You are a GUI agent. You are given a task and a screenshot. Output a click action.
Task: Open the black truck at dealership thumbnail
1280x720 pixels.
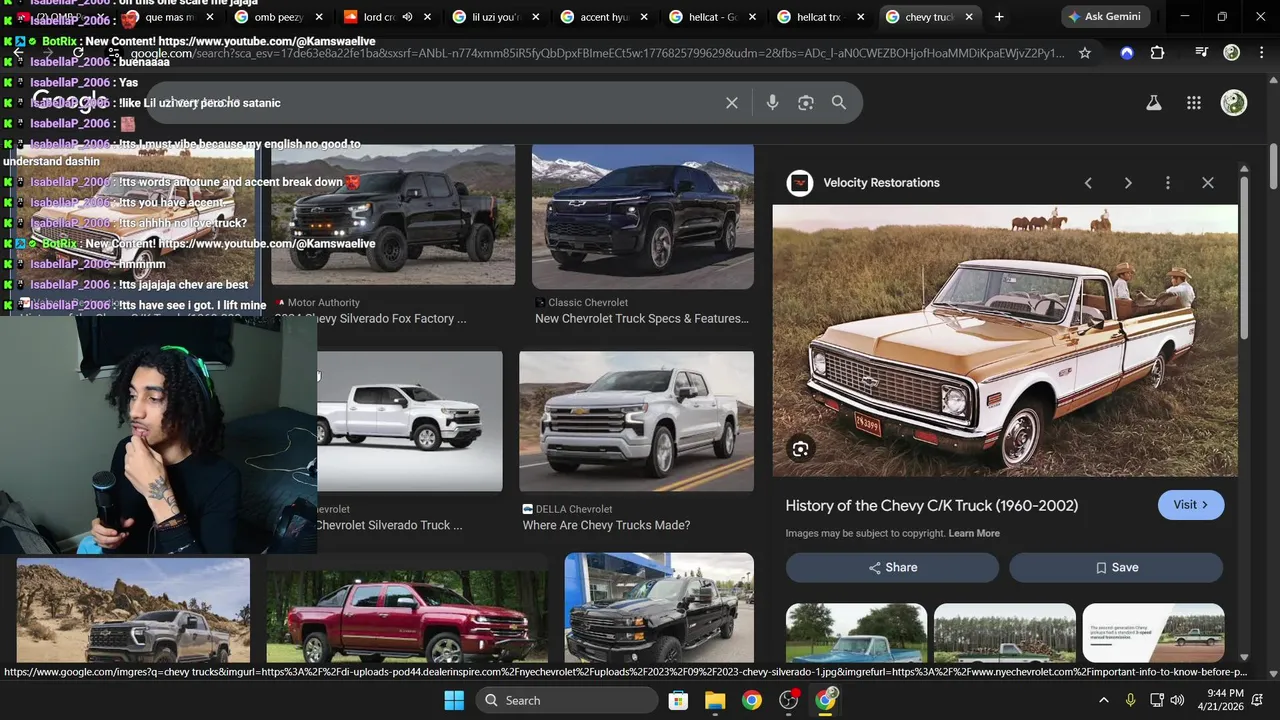[x=659, y=608]
